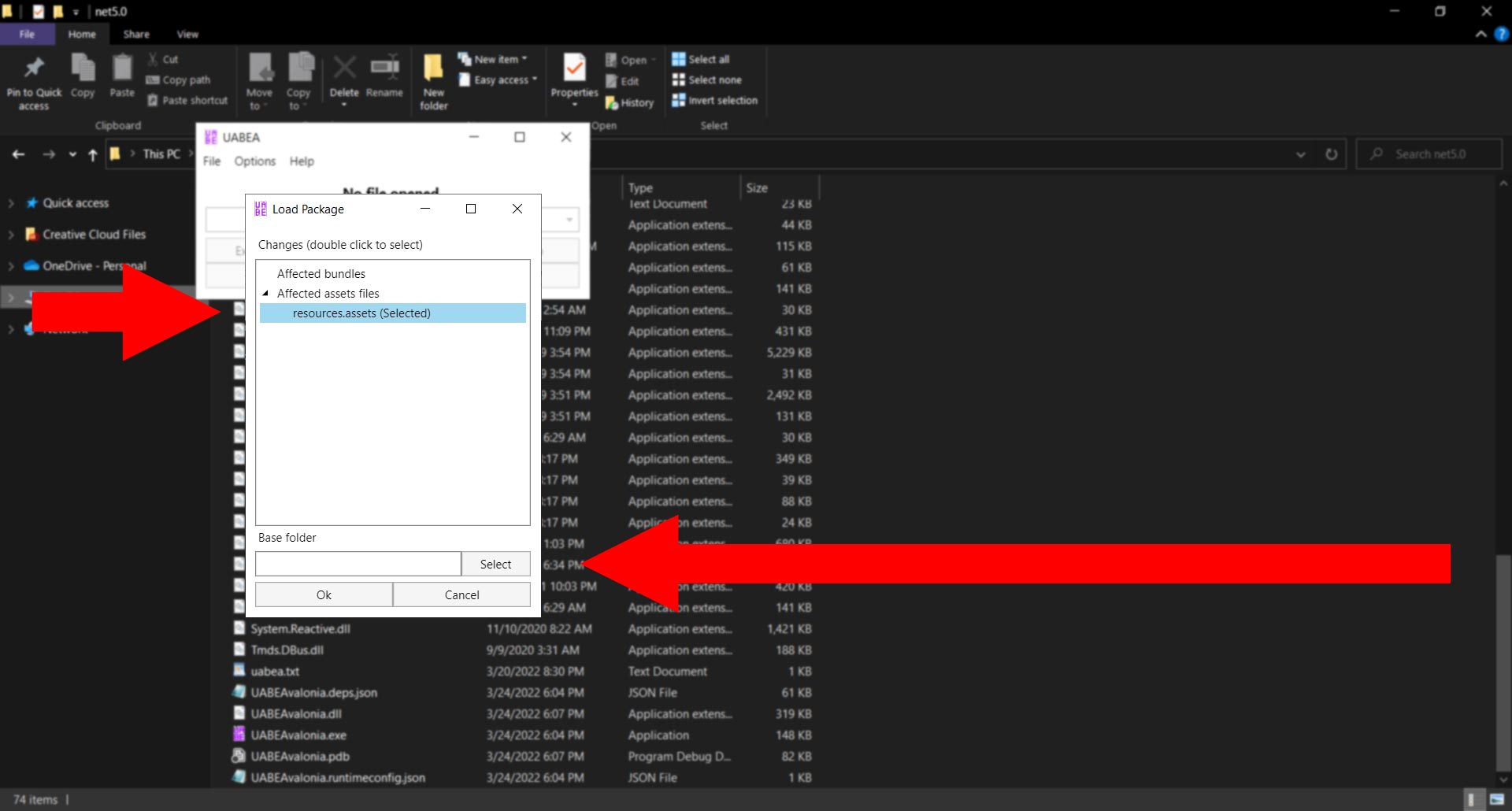The image size is (1512, 811).
Task: Click Explorer Forward navigation arrow
Action: click(x=49, y=154)
